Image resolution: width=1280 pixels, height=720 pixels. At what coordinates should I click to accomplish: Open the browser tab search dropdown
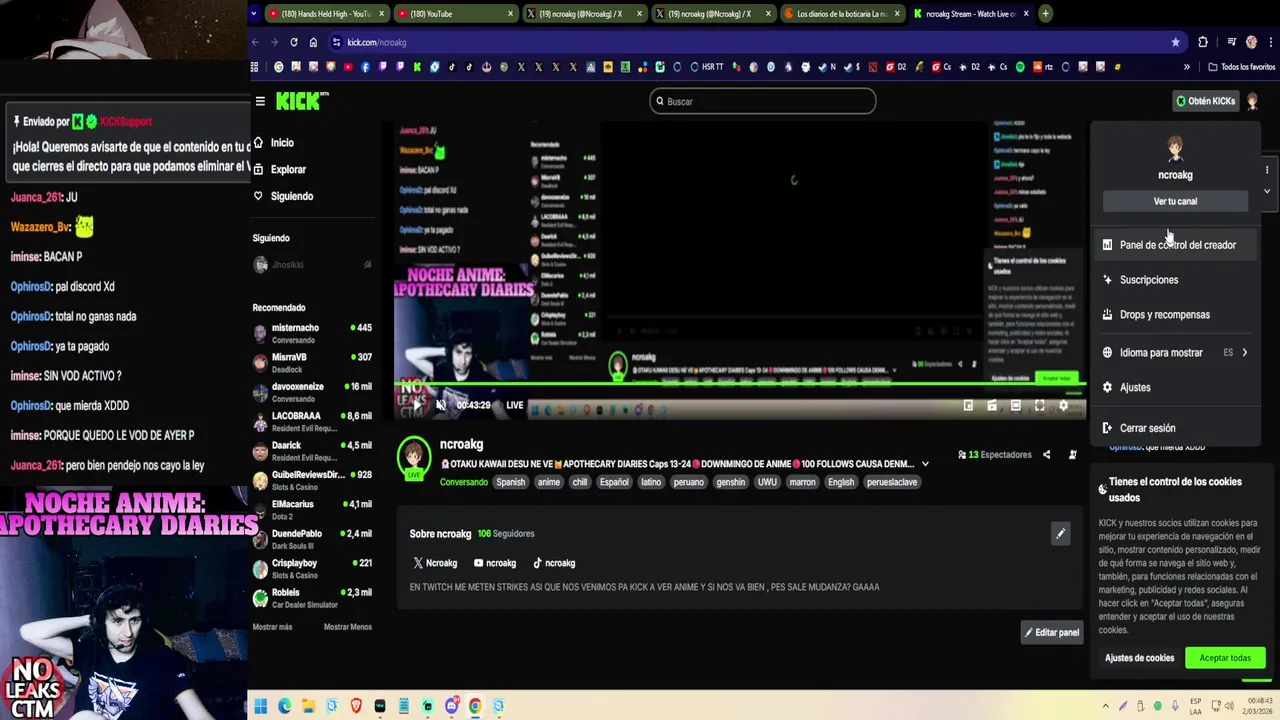(x=255, y=14)
